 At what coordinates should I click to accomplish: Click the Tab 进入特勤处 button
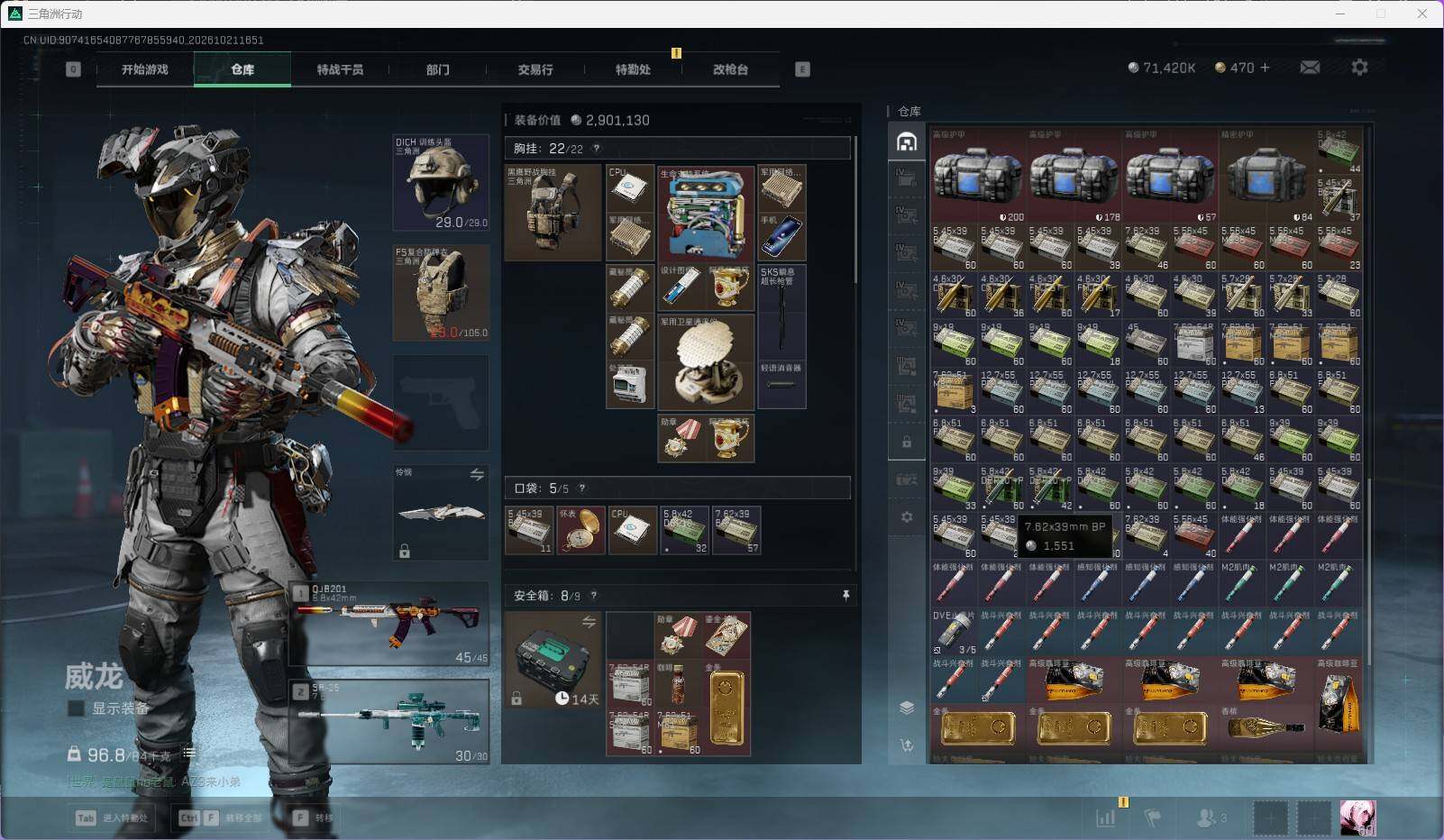pos(112,817)
